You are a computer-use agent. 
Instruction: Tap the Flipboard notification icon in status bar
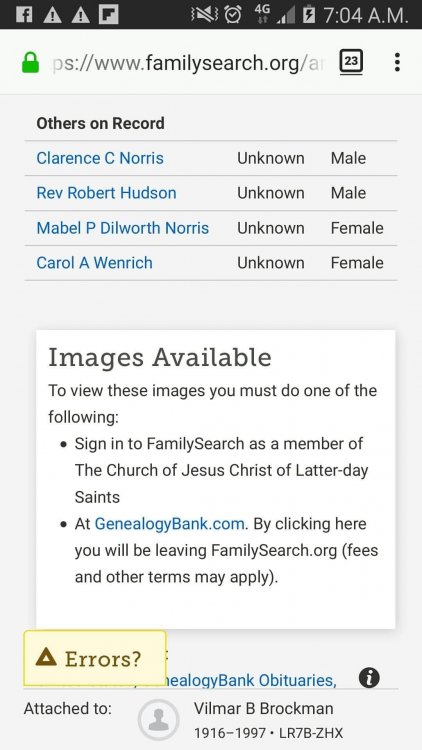[109, 14]
